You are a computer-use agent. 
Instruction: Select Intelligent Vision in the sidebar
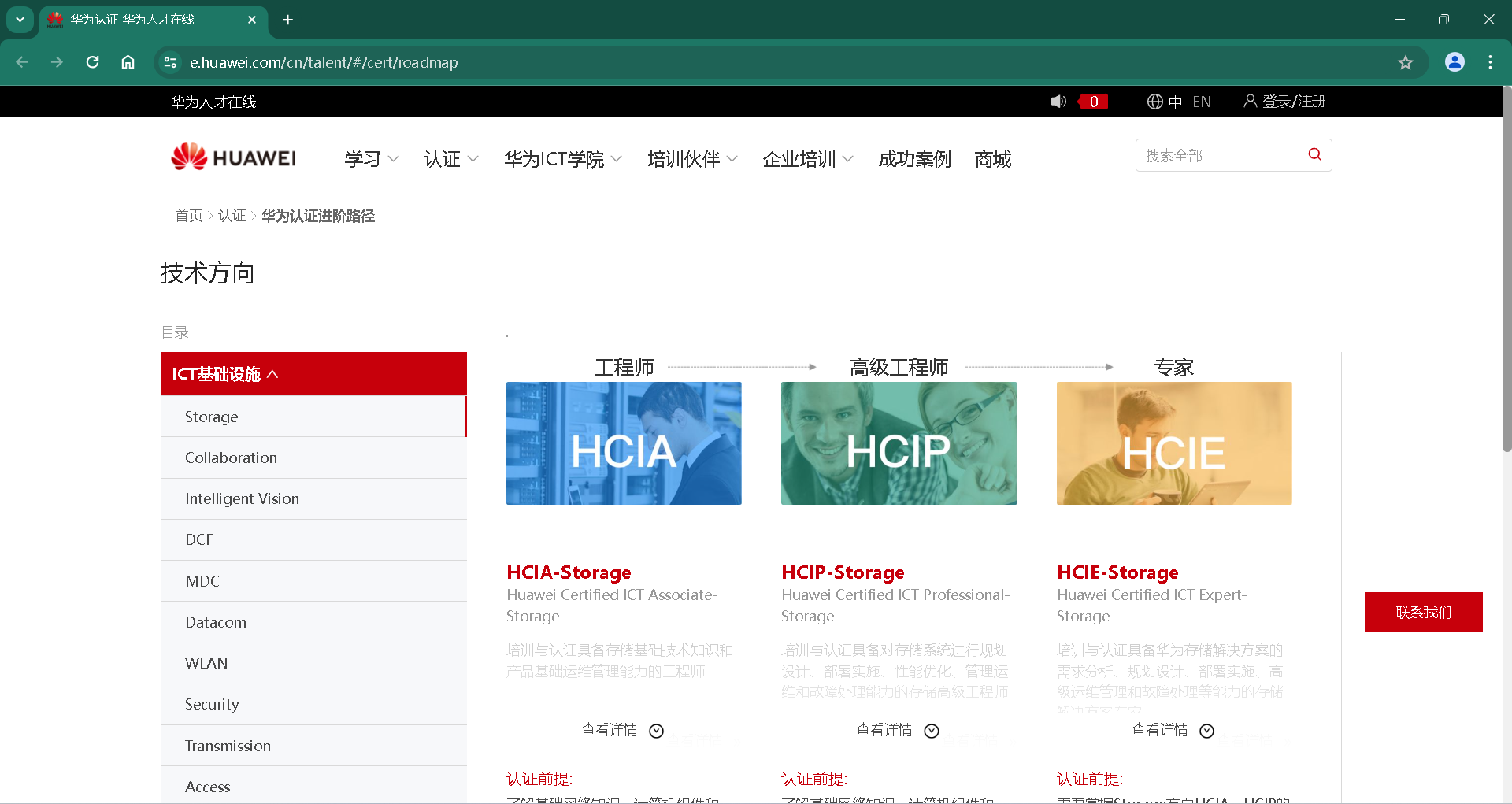pos(314,498)
